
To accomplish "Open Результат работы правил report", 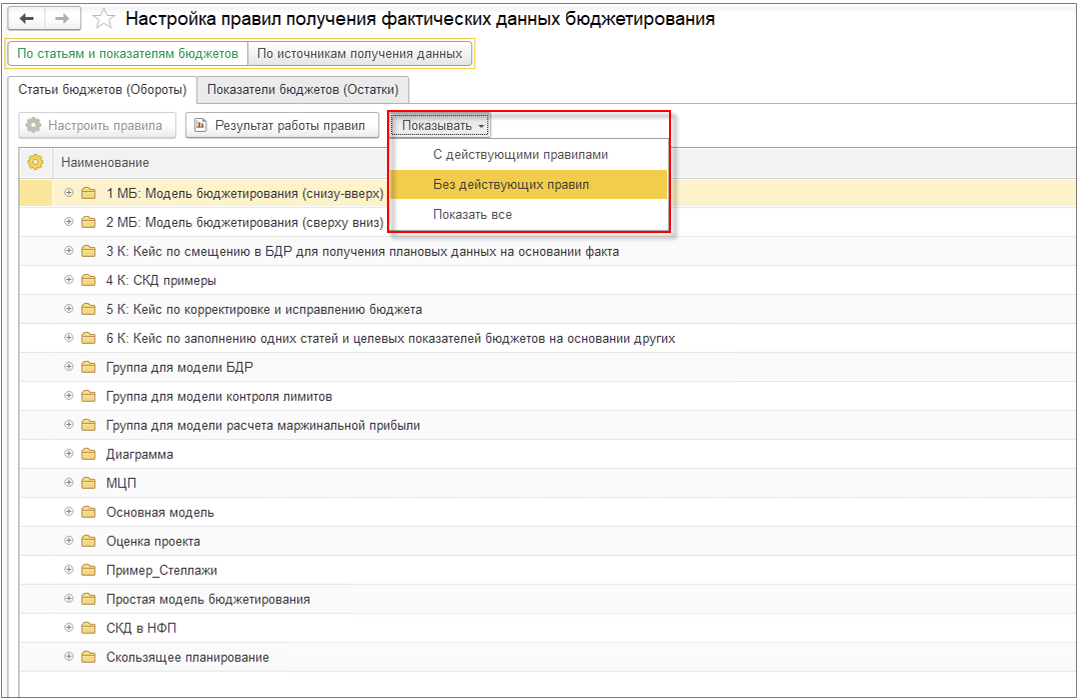I will 282,126.
